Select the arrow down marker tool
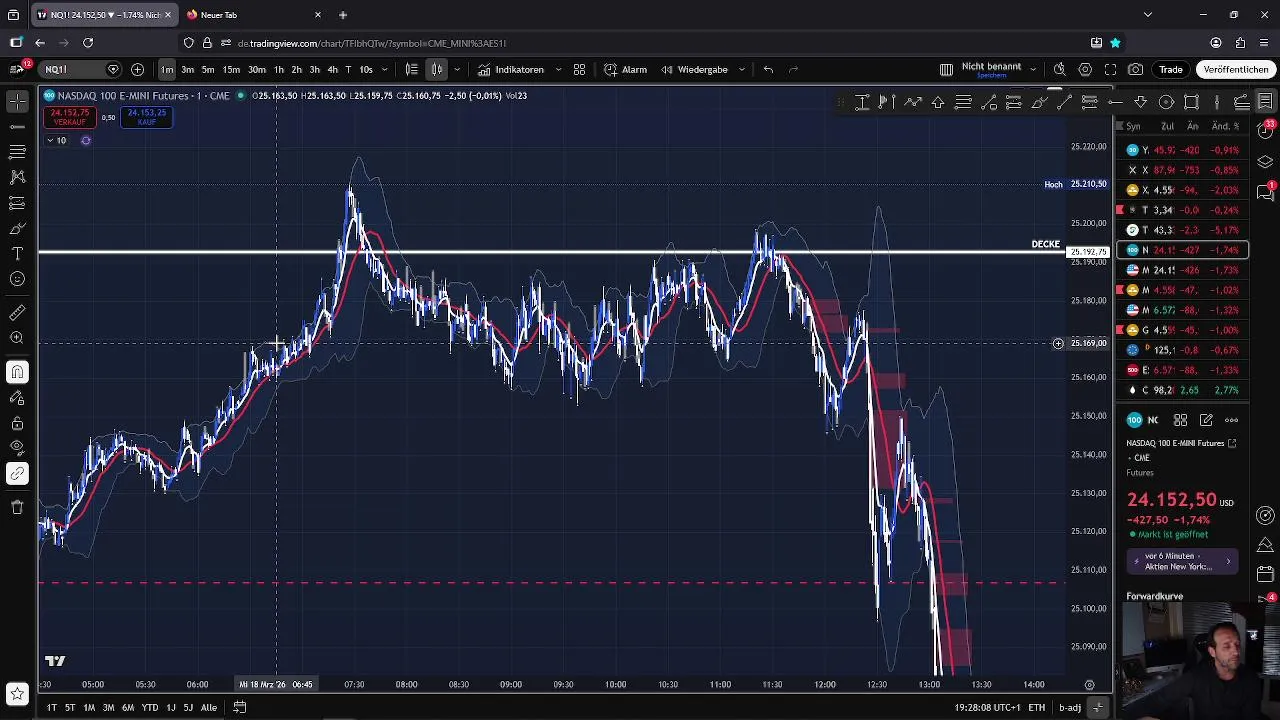Screen dimensions: 1280x720 1140,102
